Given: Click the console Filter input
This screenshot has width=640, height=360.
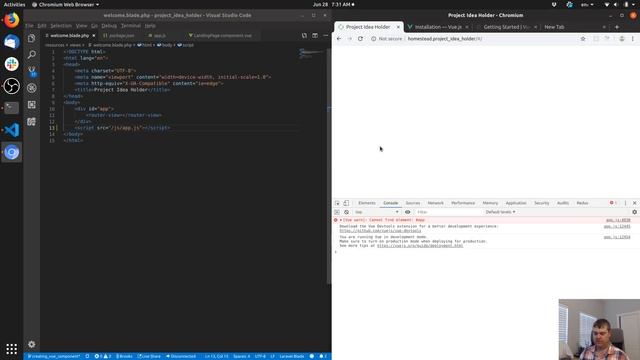Looking at the screenshot, I should (x=448, y=212).
